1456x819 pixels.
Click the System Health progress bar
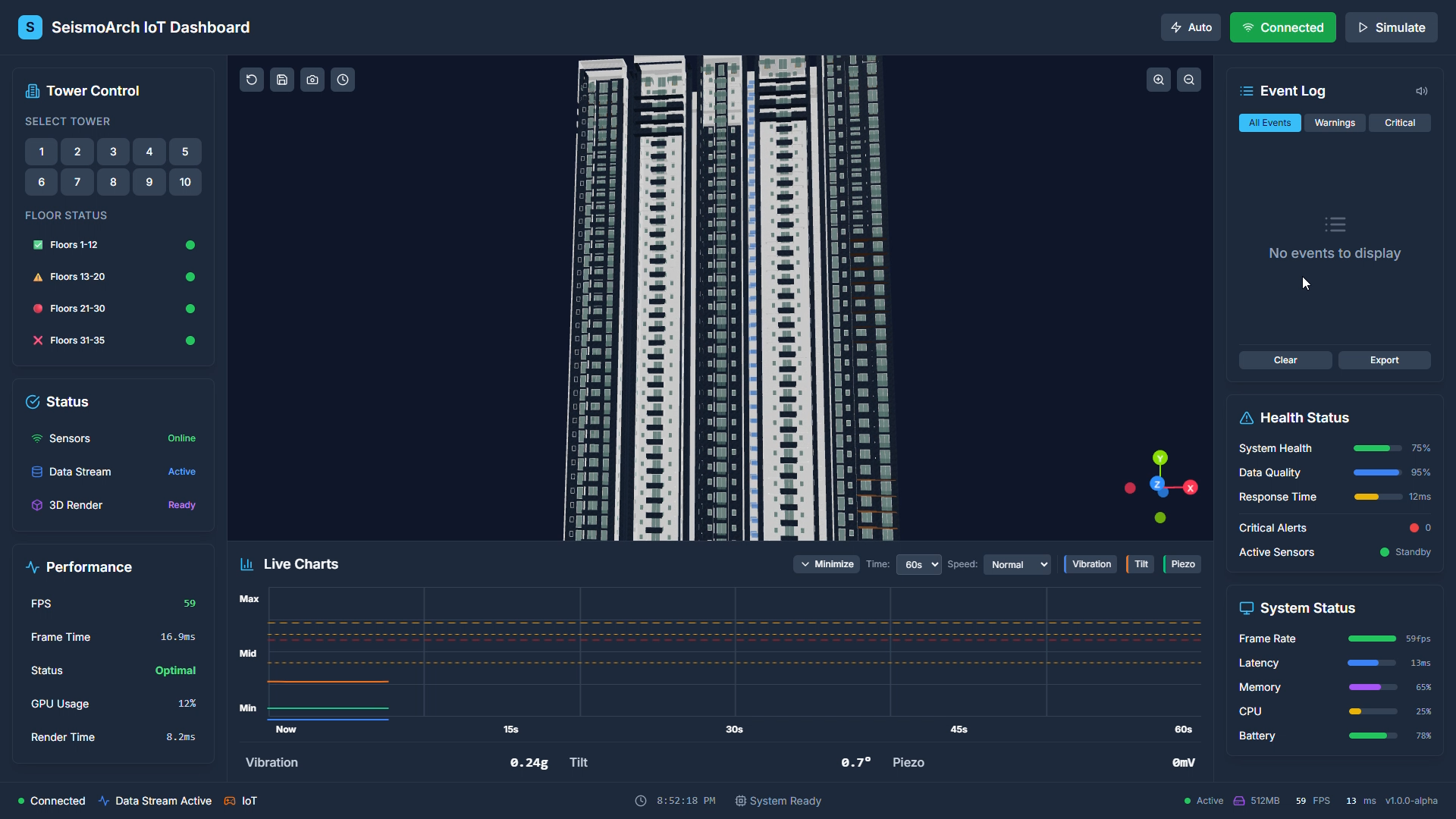click(1377, 448)
